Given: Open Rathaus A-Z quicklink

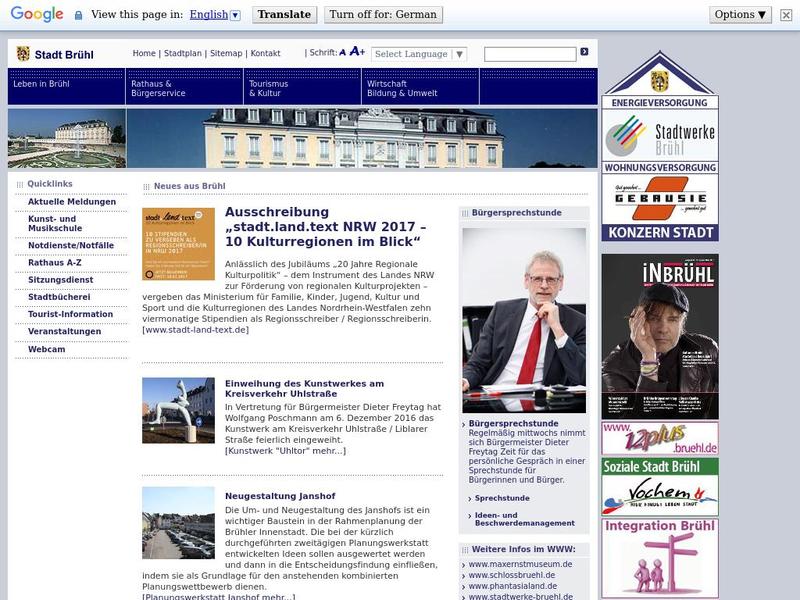Looking at the screenshot, I should (55, 263).
